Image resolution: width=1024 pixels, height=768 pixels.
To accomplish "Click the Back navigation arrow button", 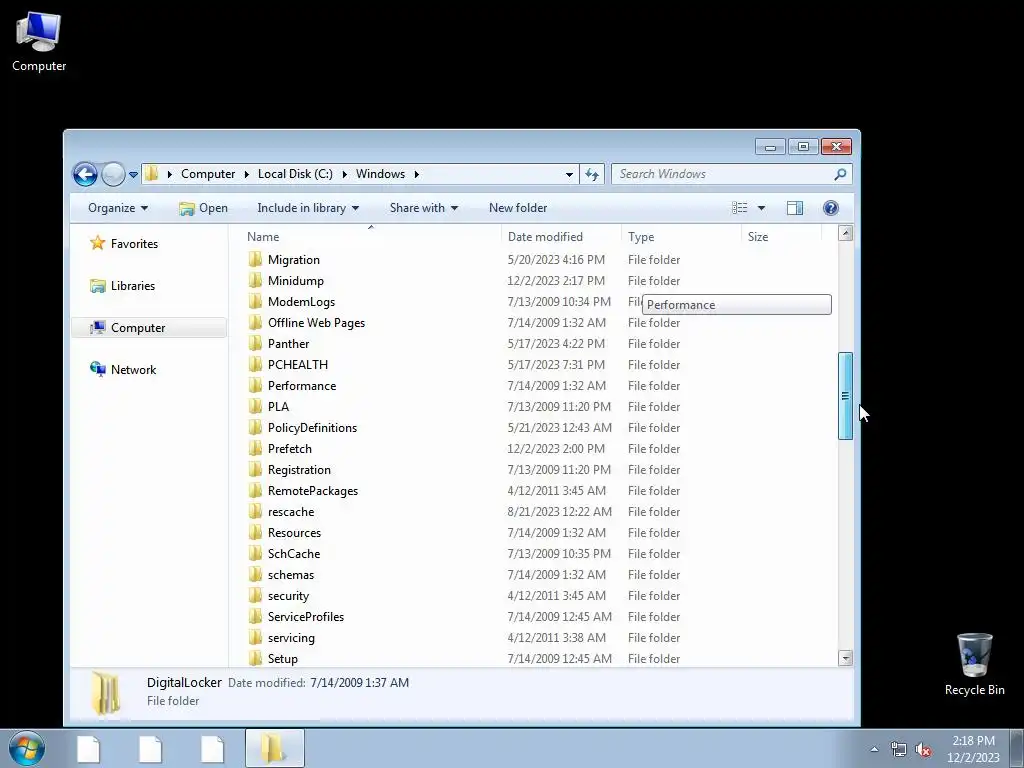I will (86, 174).
